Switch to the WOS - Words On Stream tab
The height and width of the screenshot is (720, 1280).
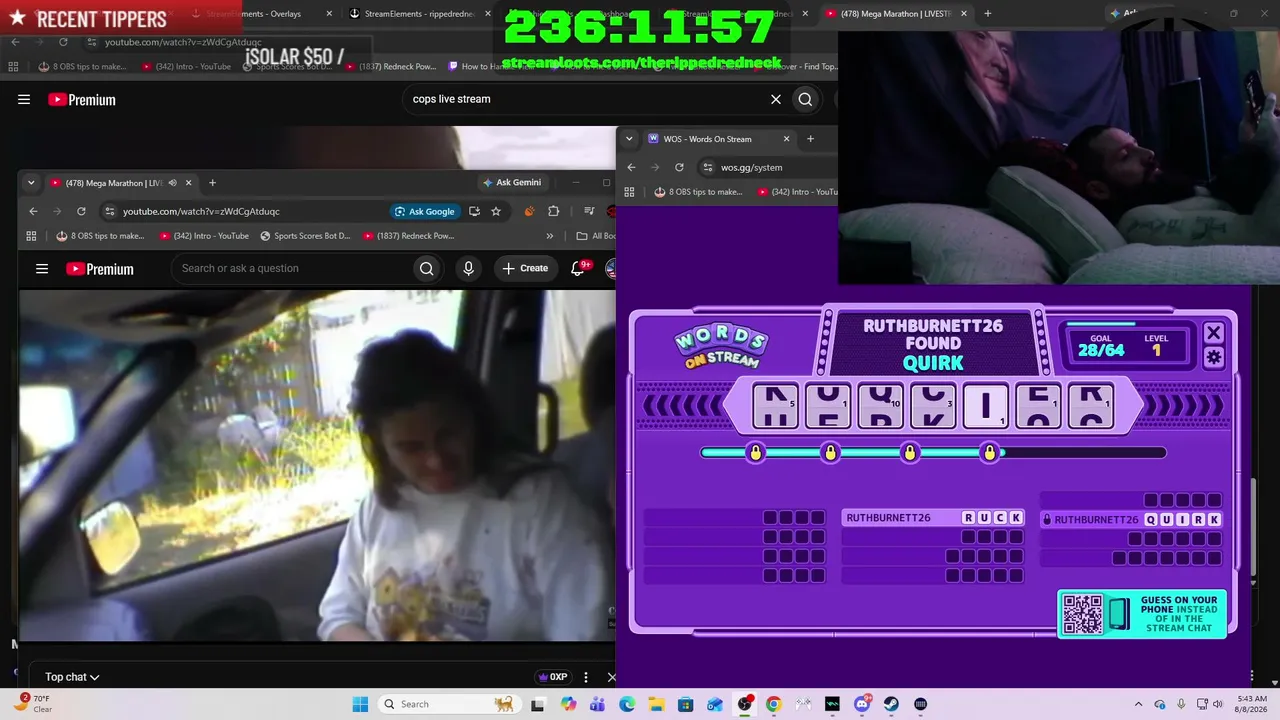pos(707,139)
